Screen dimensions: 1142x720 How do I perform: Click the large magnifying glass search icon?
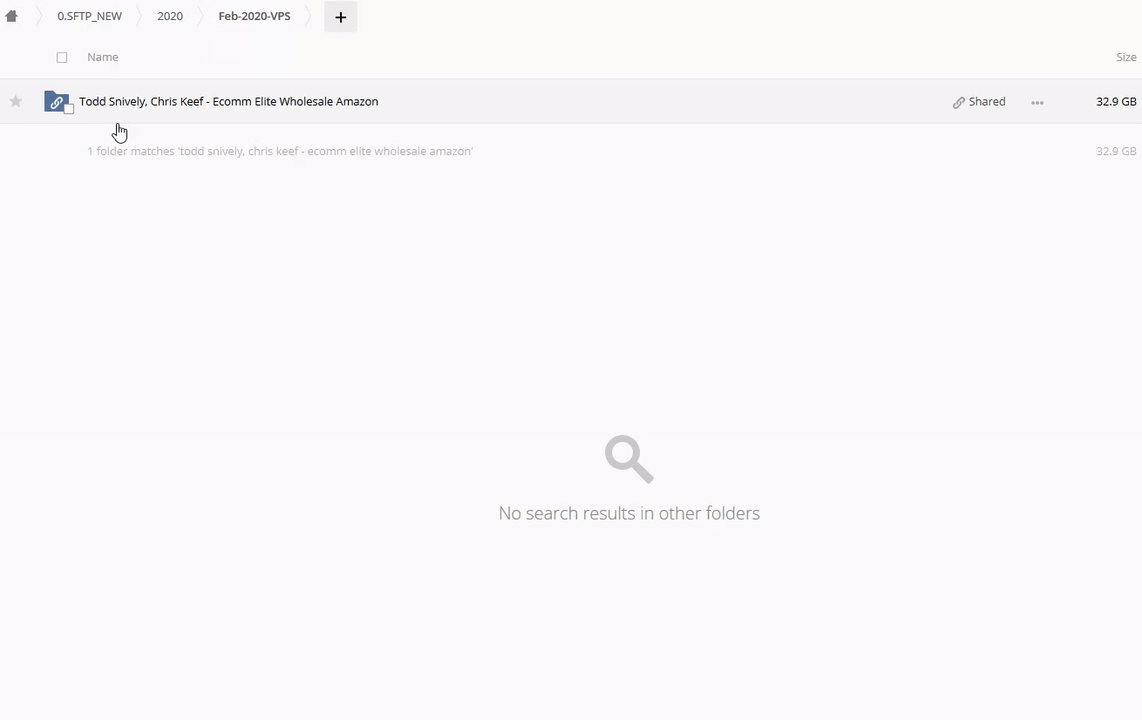(629, 459)
